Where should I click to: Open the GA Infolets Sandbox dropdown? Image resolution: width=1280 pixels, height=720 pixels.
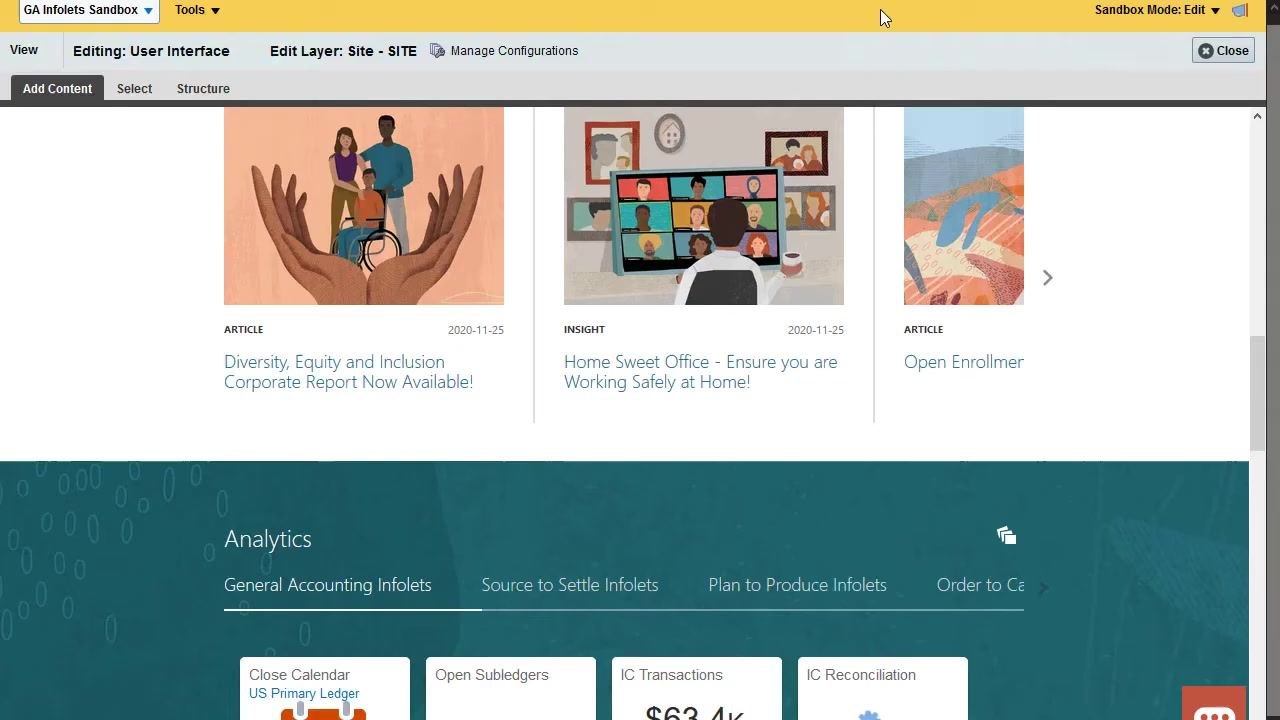click(x=88, y=11)
